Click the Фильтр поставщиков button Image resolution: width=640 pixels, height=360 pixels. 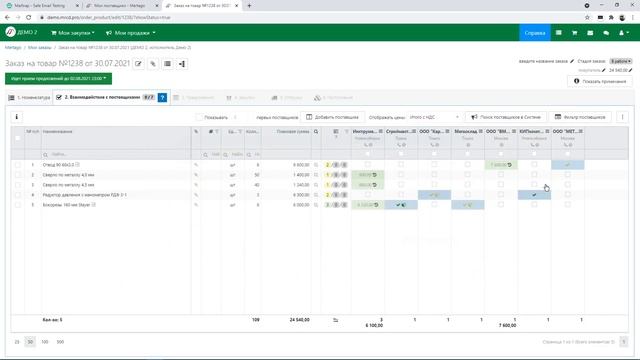coord(580,117)
